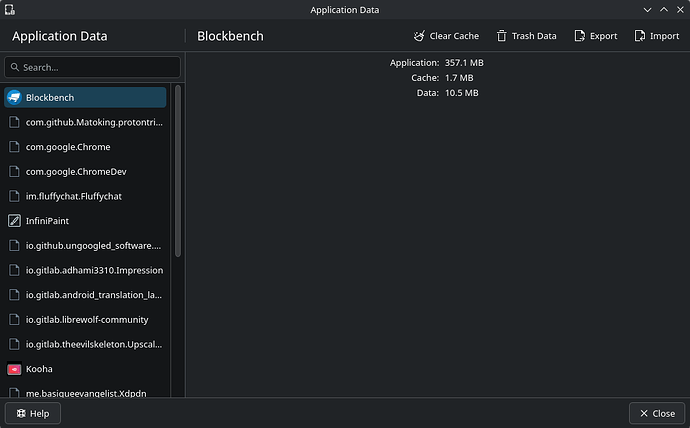Click the Import label text
This screenshot has width=690, height=428.
coord(664,36)
